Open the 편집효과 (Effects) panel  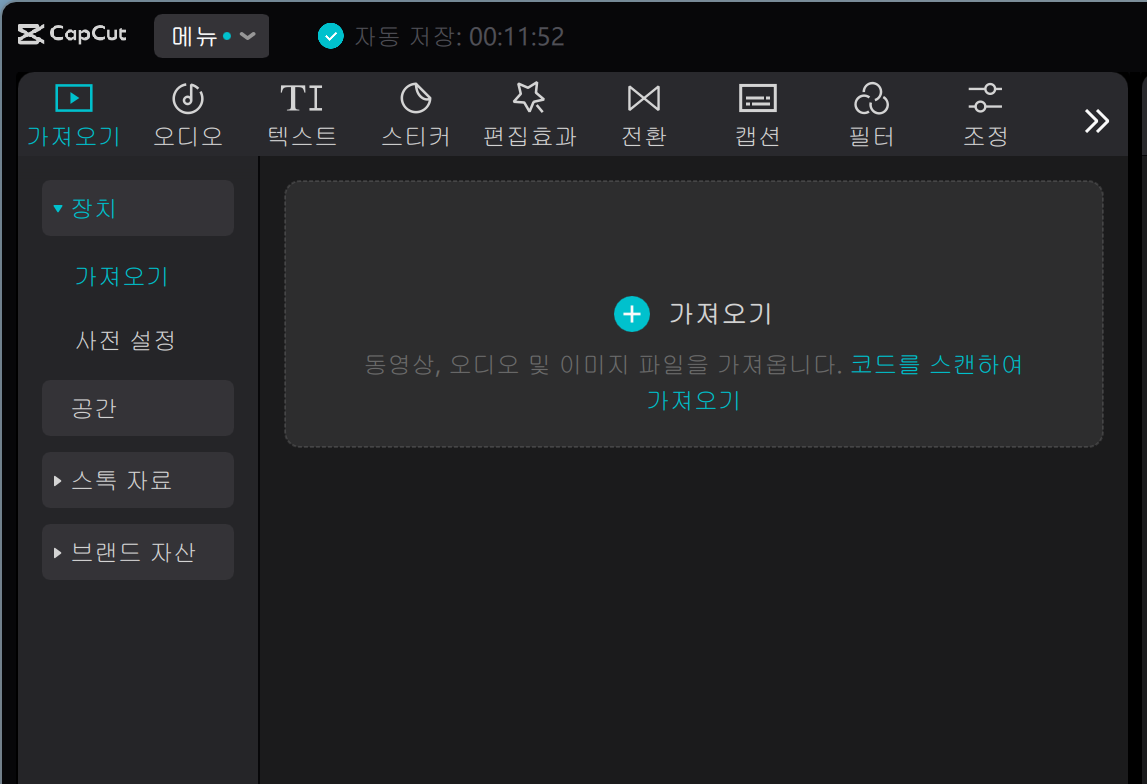coord(529,113)
